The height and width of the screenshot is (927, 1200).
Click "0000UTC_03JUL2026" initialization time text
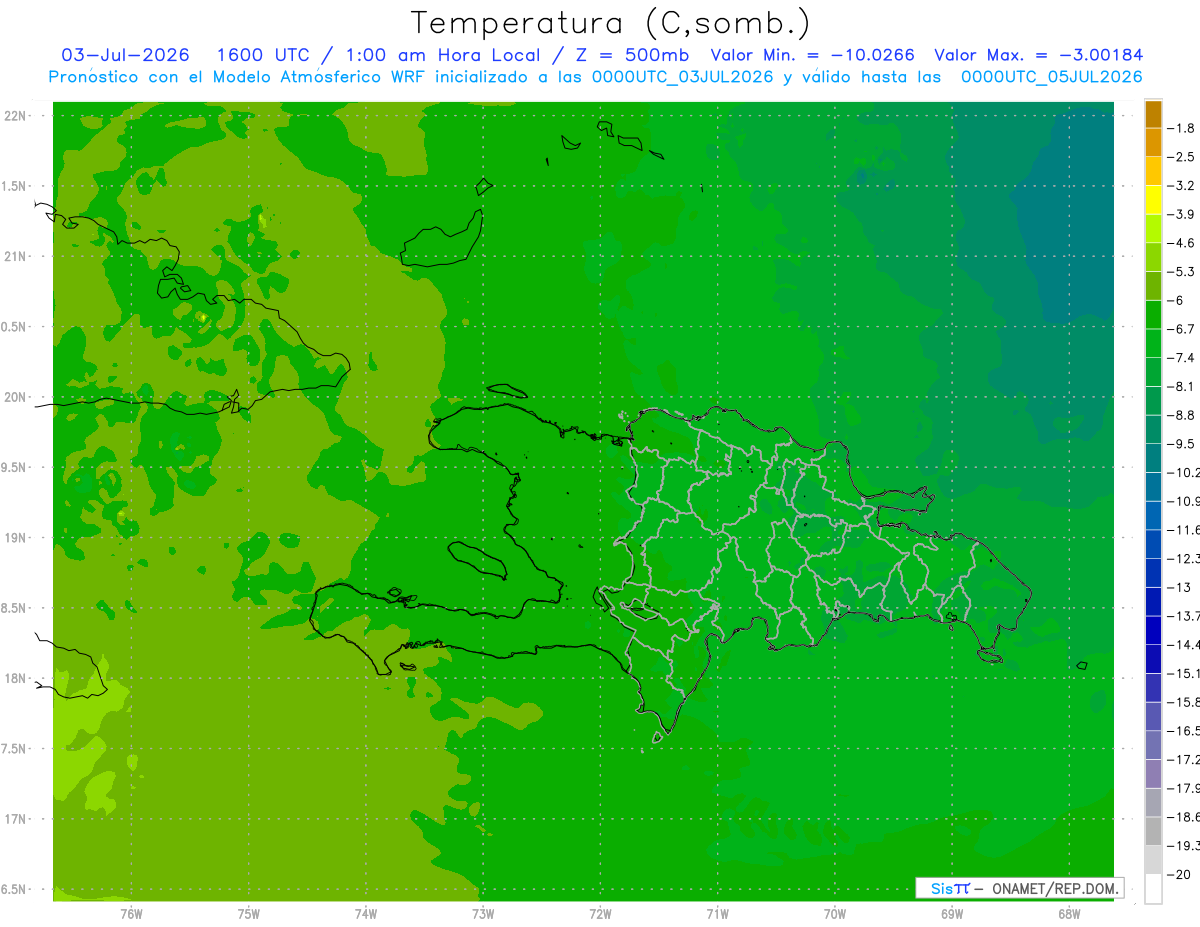click(x=682, y=77)
